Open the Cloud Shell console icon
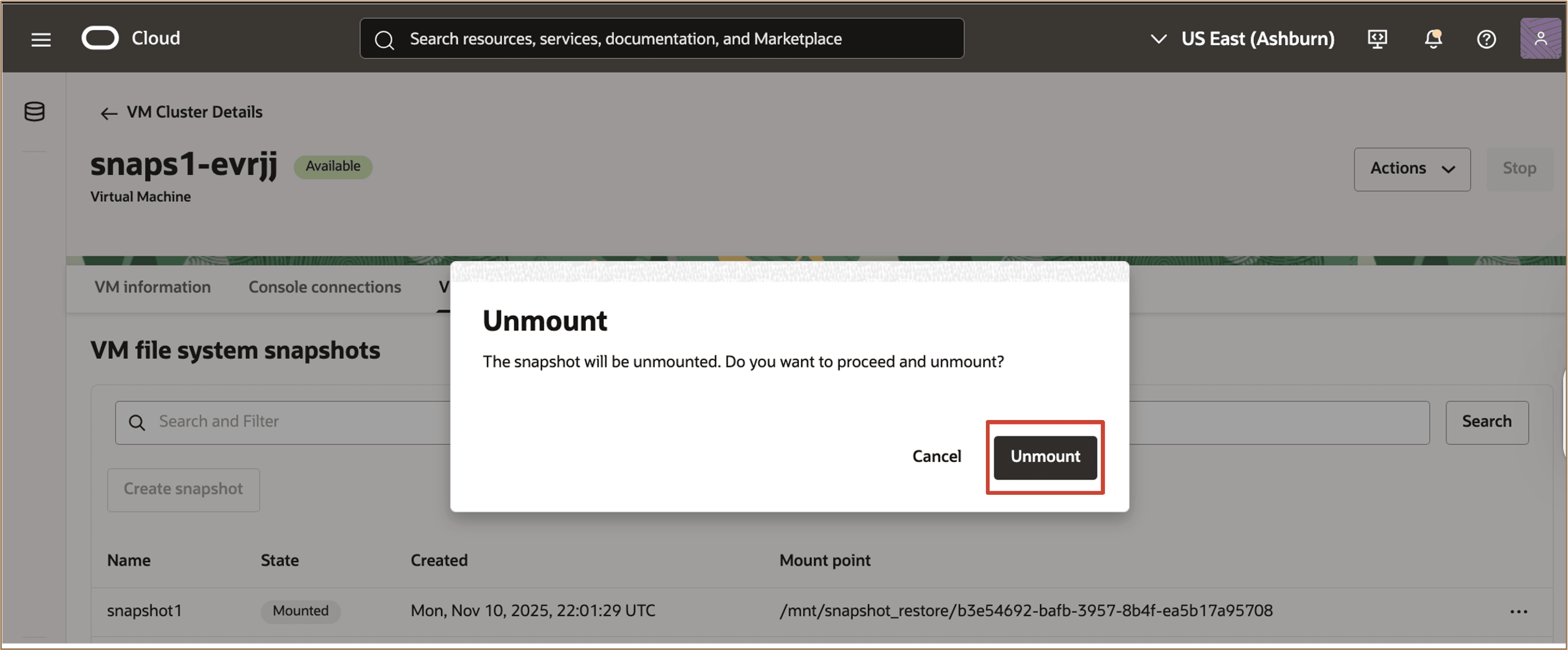The width and height of the screenshot is (1568, 650). pyautogui.click(x=1378, y=39)
